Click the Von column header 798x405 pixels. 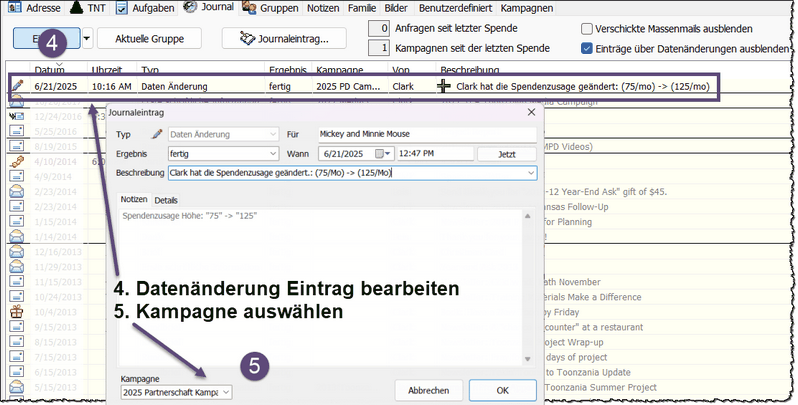[x=401, y=69]
